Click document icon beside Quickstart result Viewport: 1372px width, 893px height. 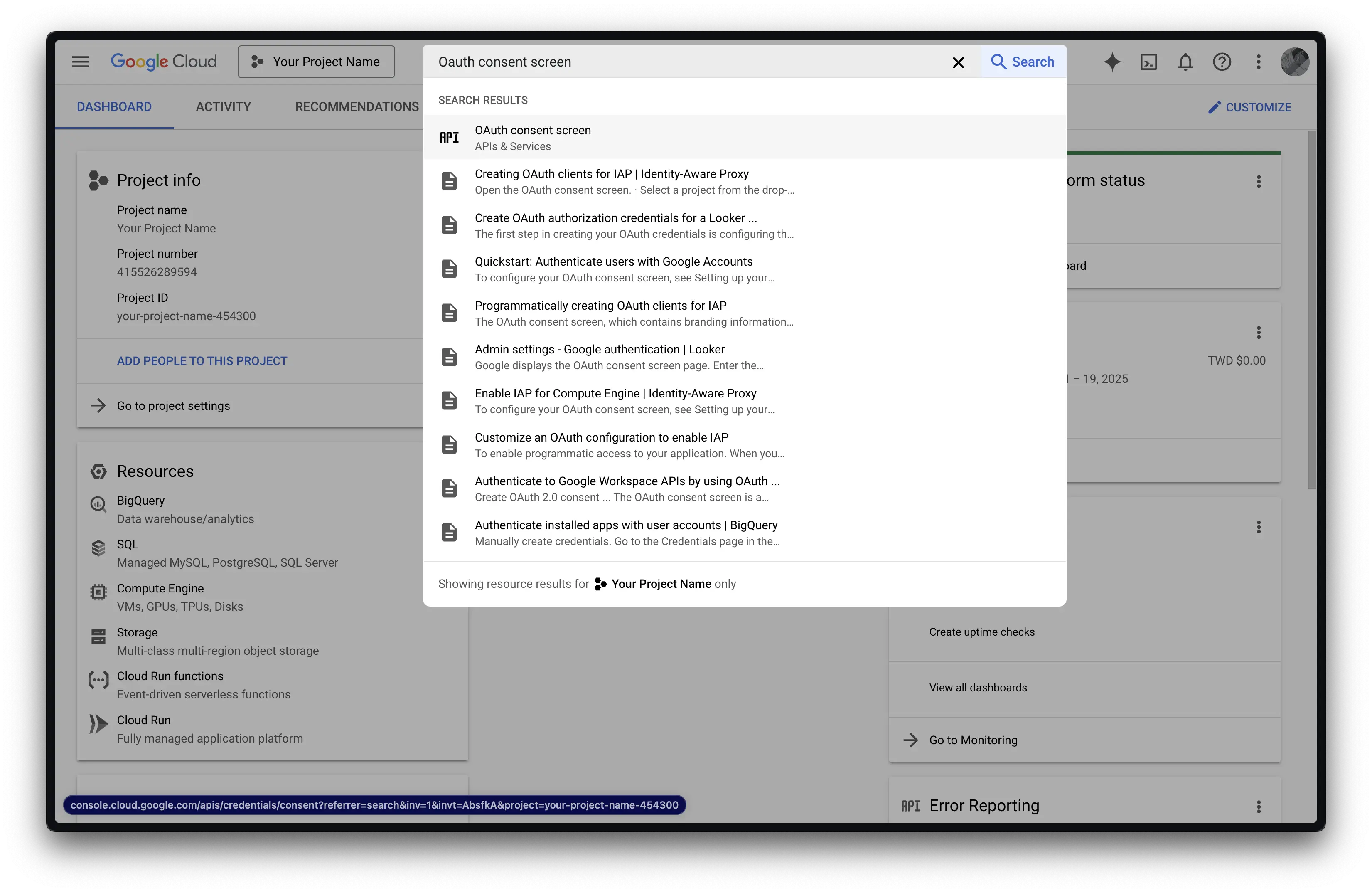(x=449, y=269)
